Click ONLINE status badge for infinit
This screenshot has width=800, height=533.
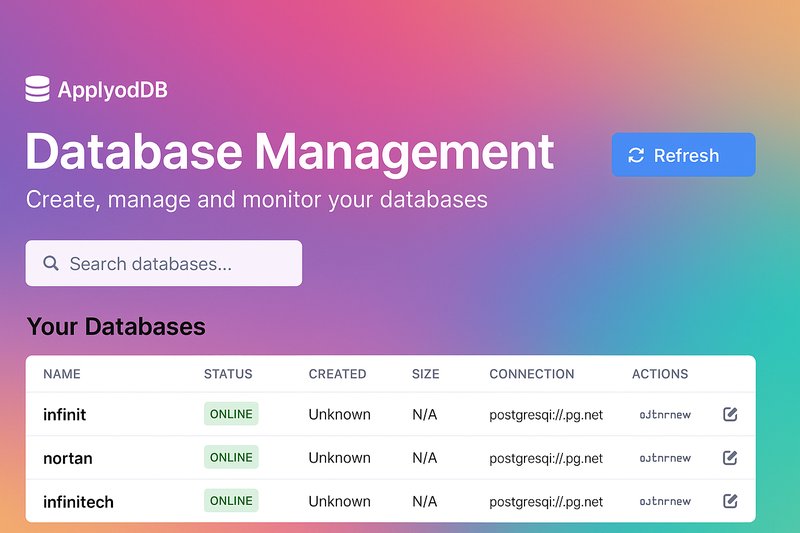click(x=231, y=414)
